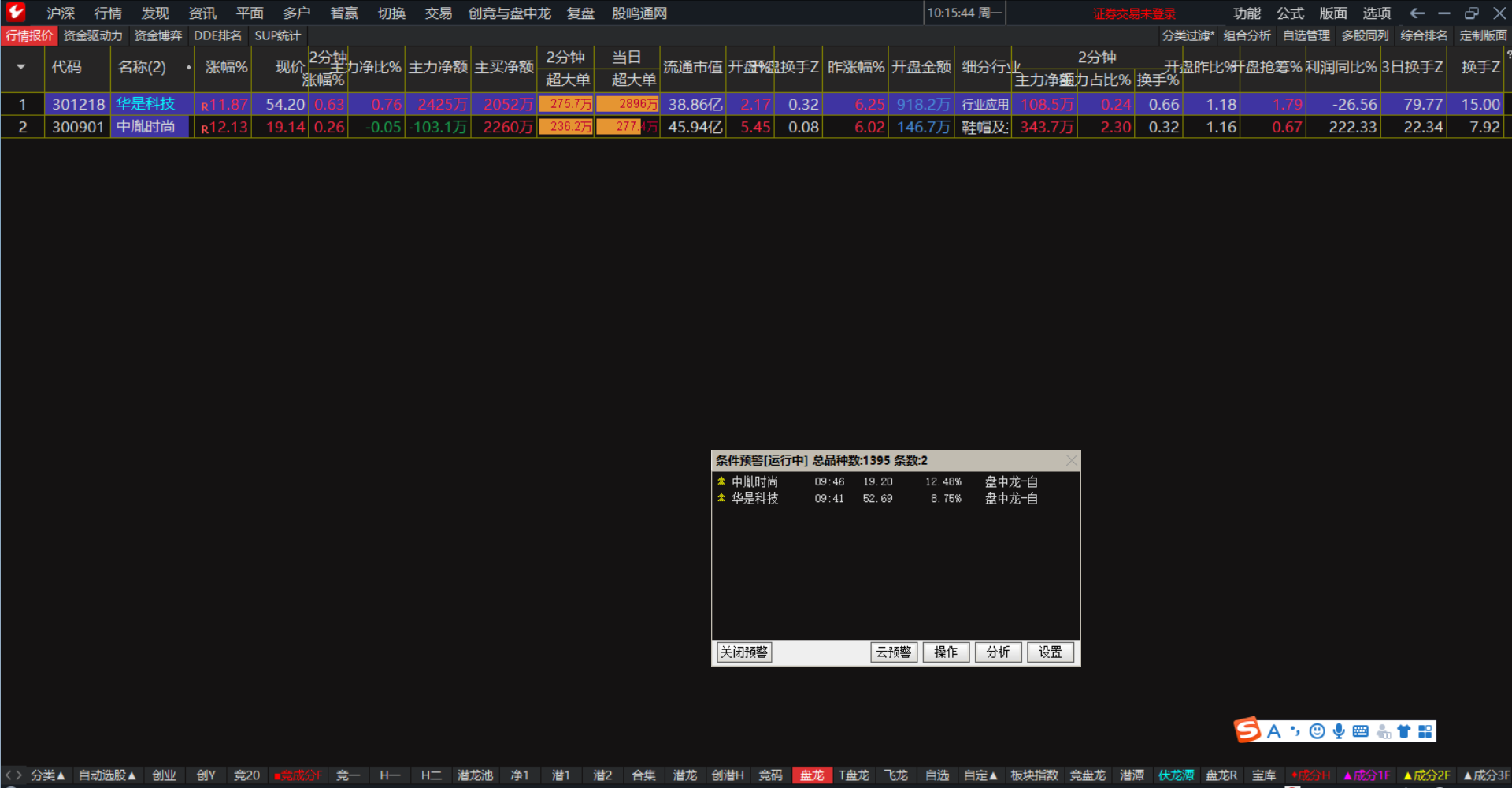Select the 伏龙潭 bottom tab

tap(1176, 775)
